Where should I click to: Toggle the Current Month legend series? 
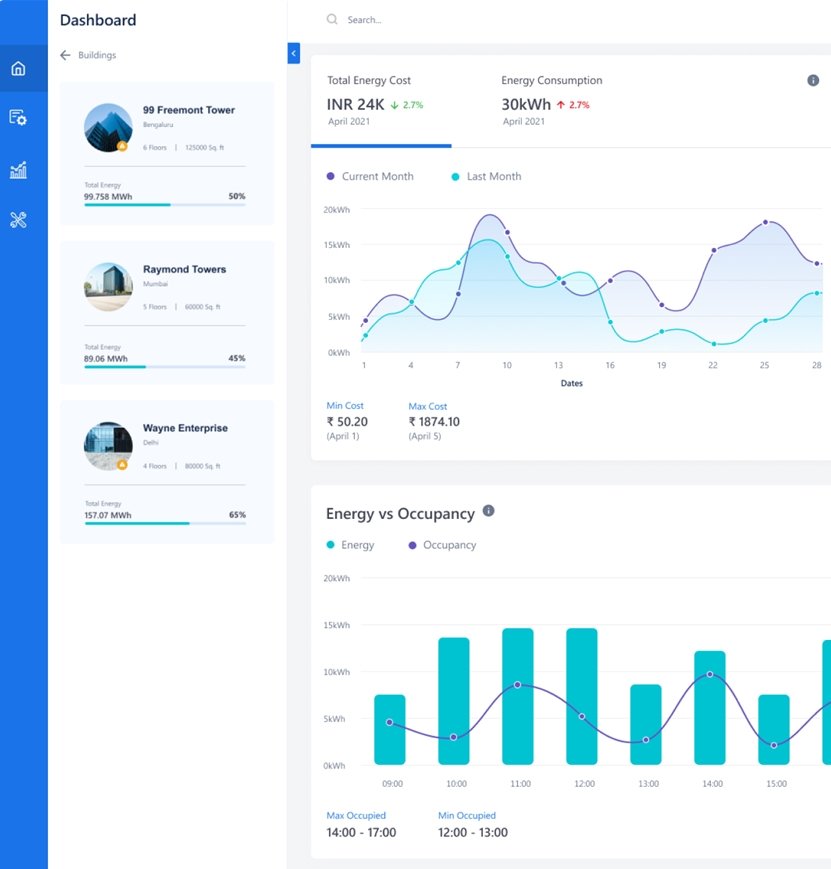(370, 177)
